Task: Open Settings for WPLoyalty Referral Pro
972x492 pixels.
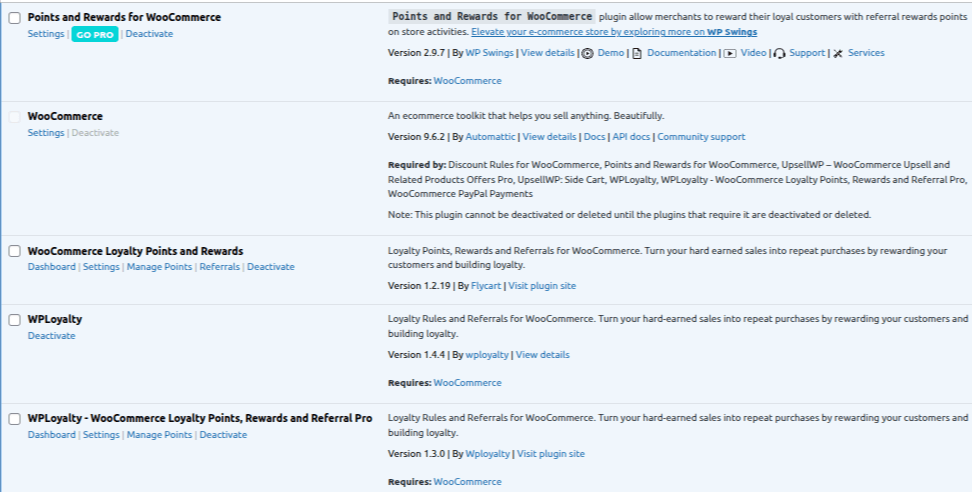Action: pos(101,435)
